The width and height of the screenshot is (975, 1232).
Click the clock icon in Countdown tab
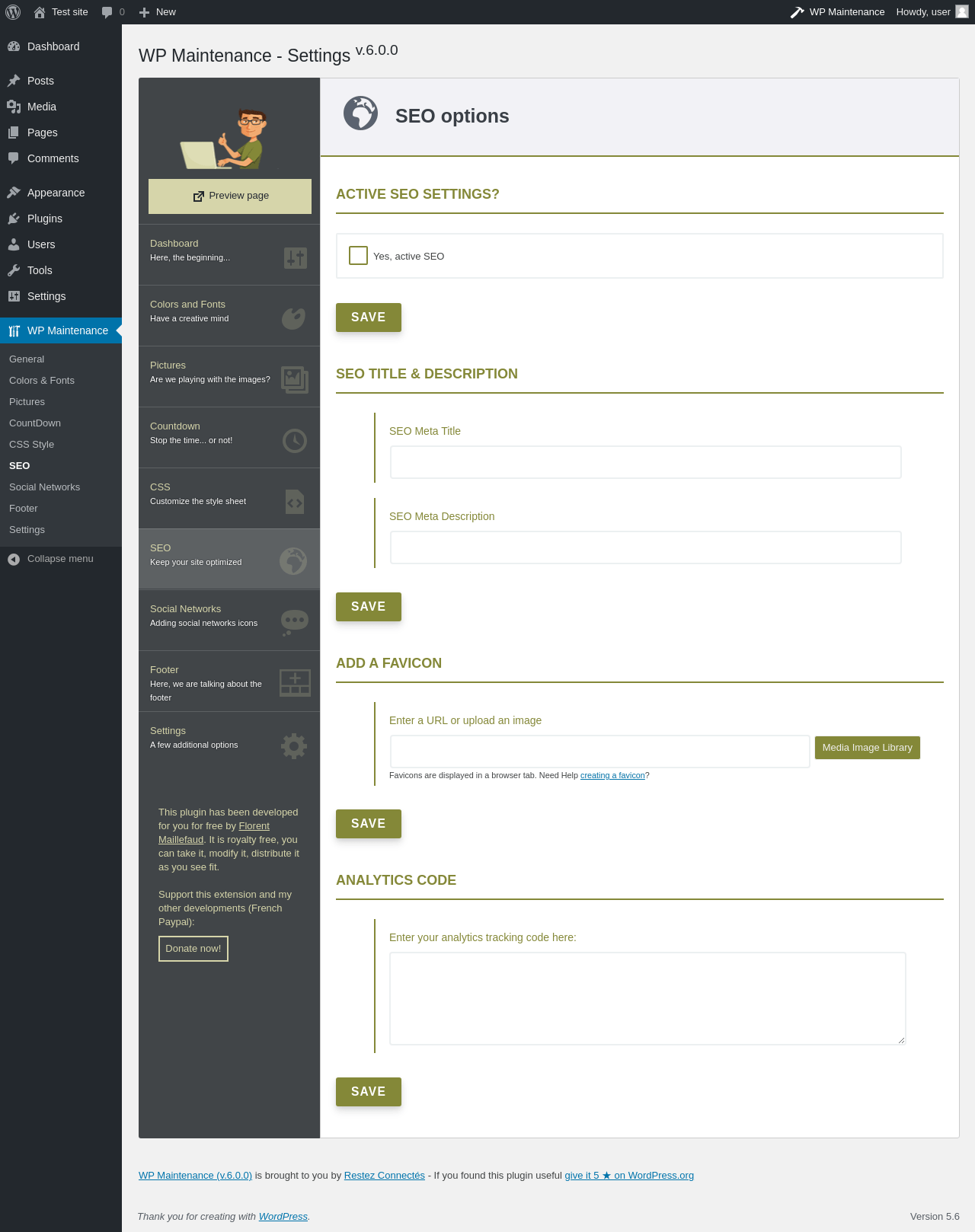coord(295,440)
